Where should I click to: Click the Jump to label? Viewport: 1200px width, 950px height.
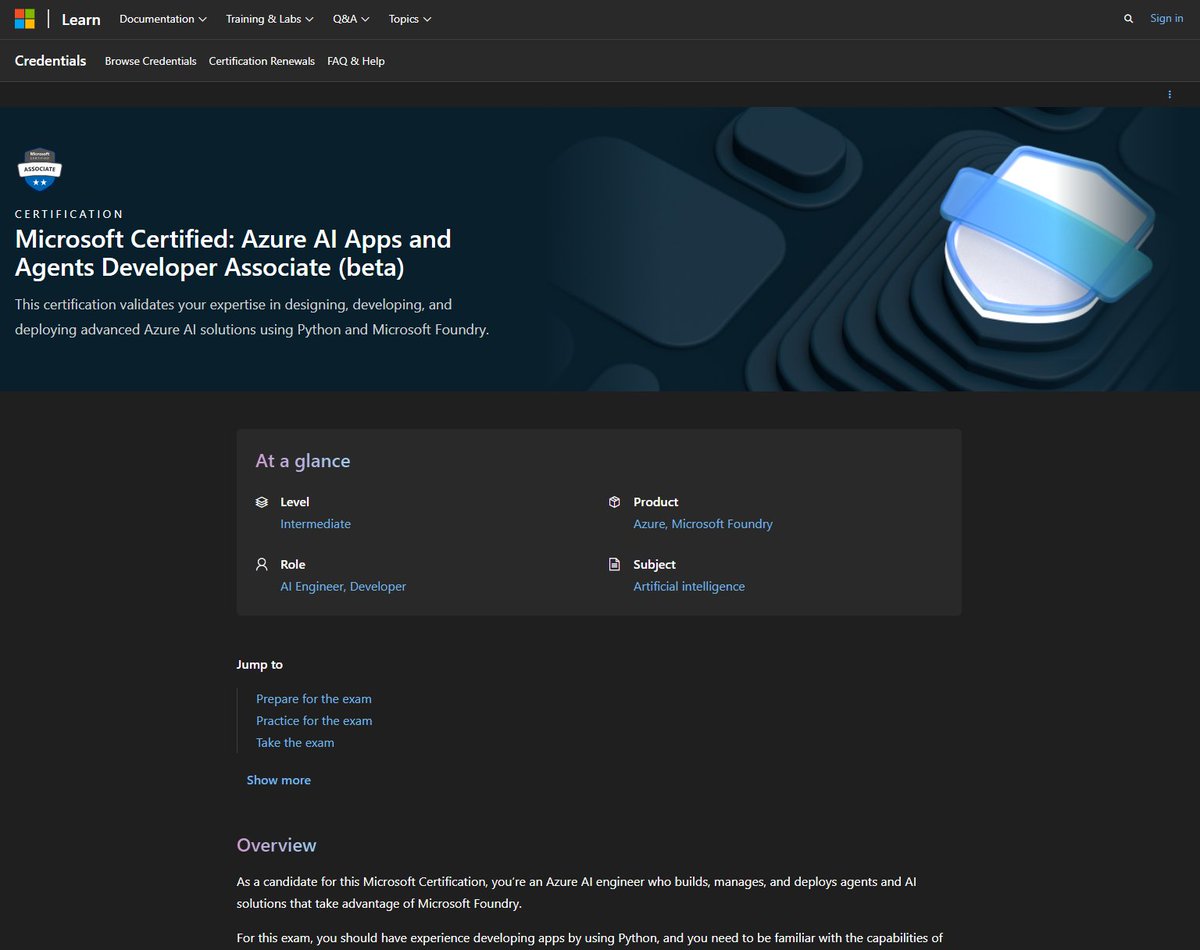pos(259,664)
